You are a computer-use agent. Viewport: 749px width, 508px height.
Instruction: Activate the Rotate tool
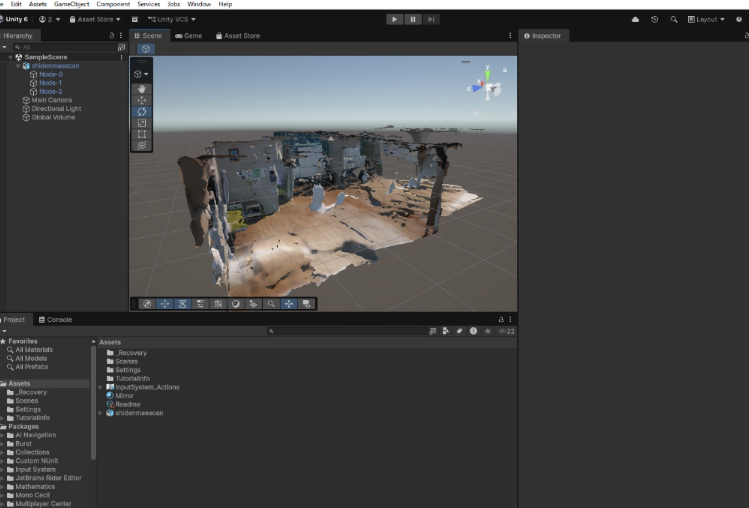coord(142,111)
